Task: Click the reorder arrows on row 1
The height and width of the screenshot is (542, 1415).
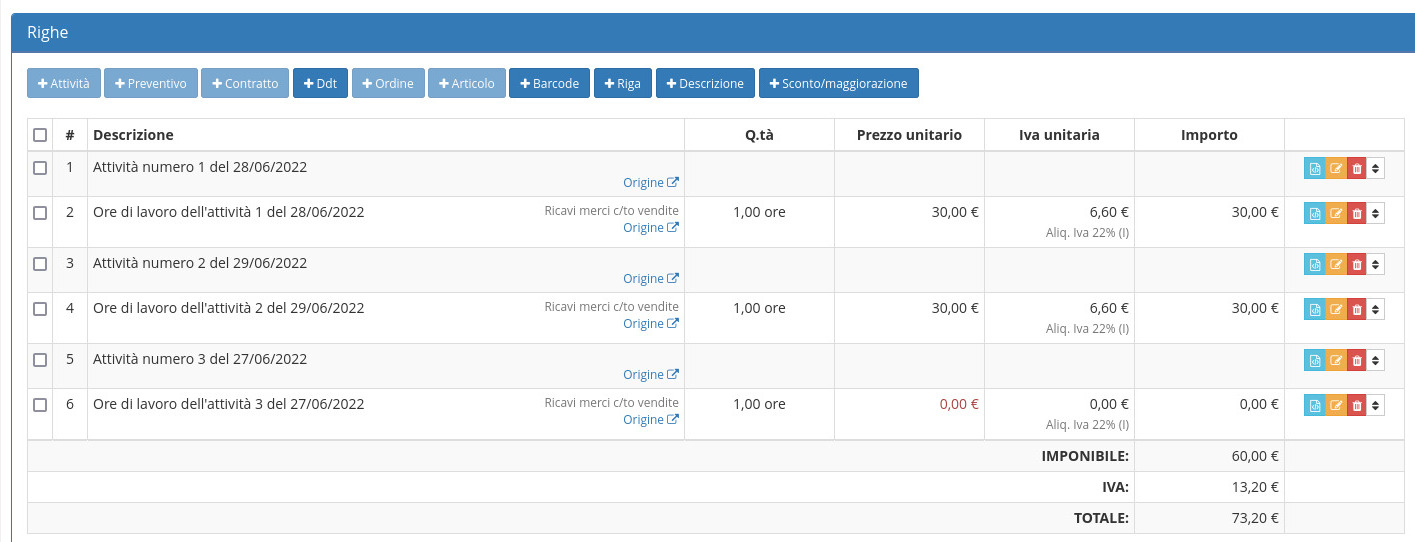Action: (1376, 169)
